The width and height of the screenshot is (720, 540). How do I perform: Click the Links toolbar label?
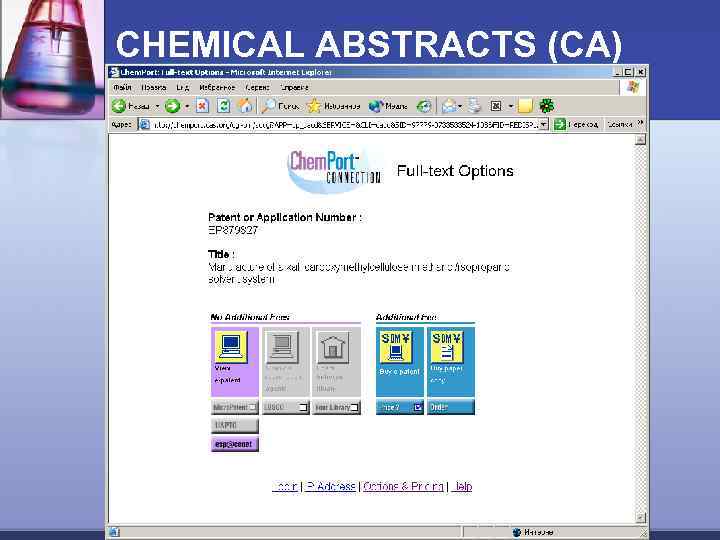pyautogui.click(x=619, y=124)
